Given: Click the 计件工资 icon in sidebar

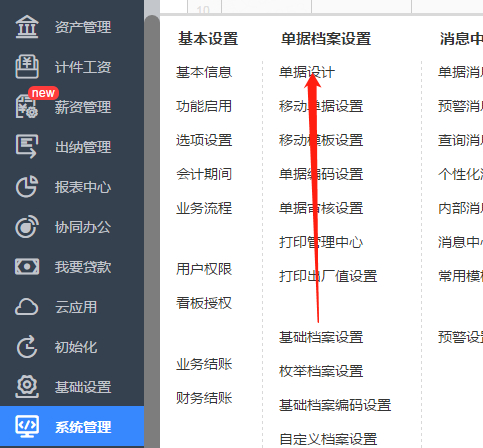Looking at the screenshot, I should [x=27, y=67].
